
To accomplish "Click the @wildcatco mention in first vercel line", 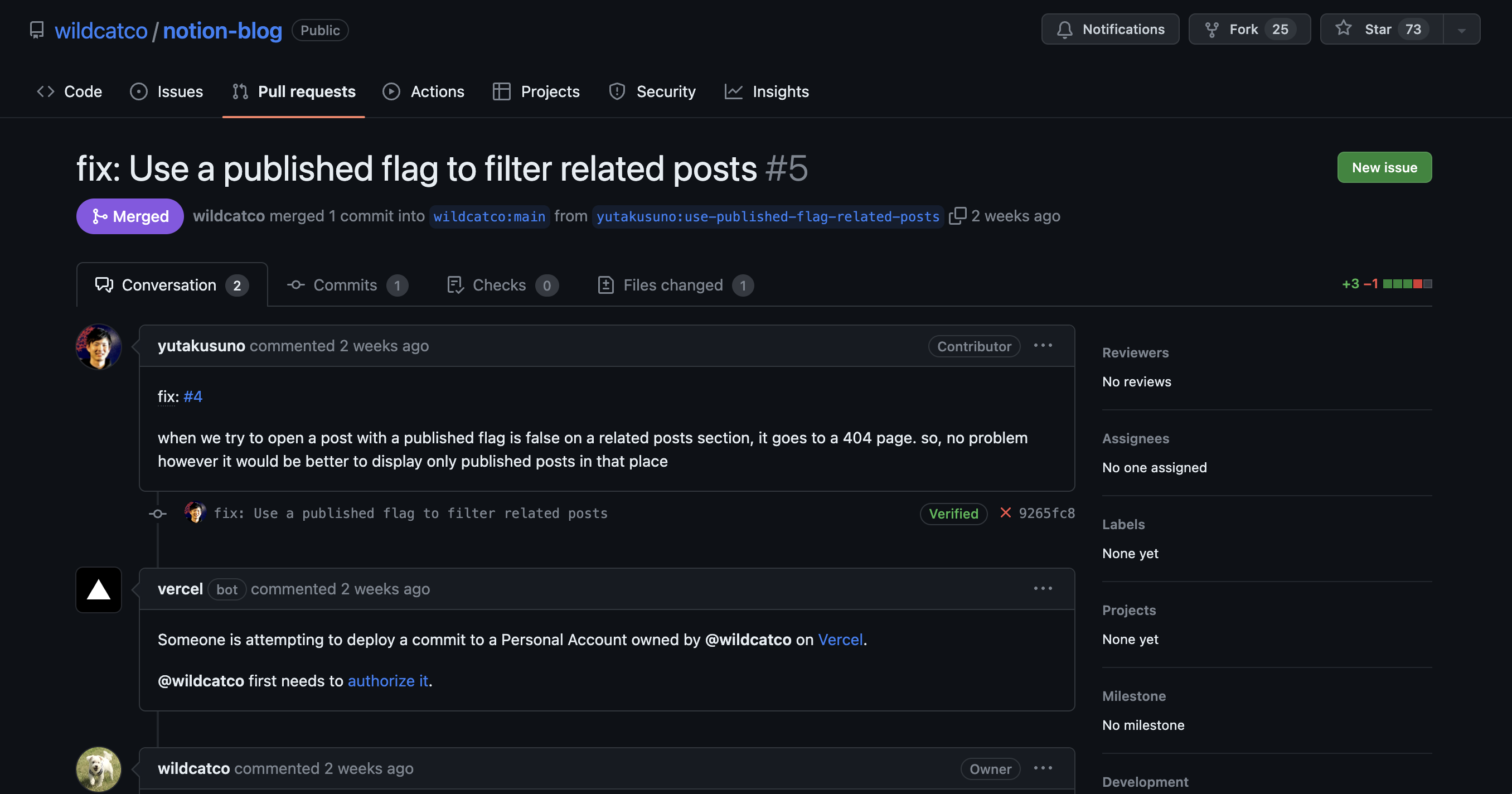I will (x=748, y=640).
